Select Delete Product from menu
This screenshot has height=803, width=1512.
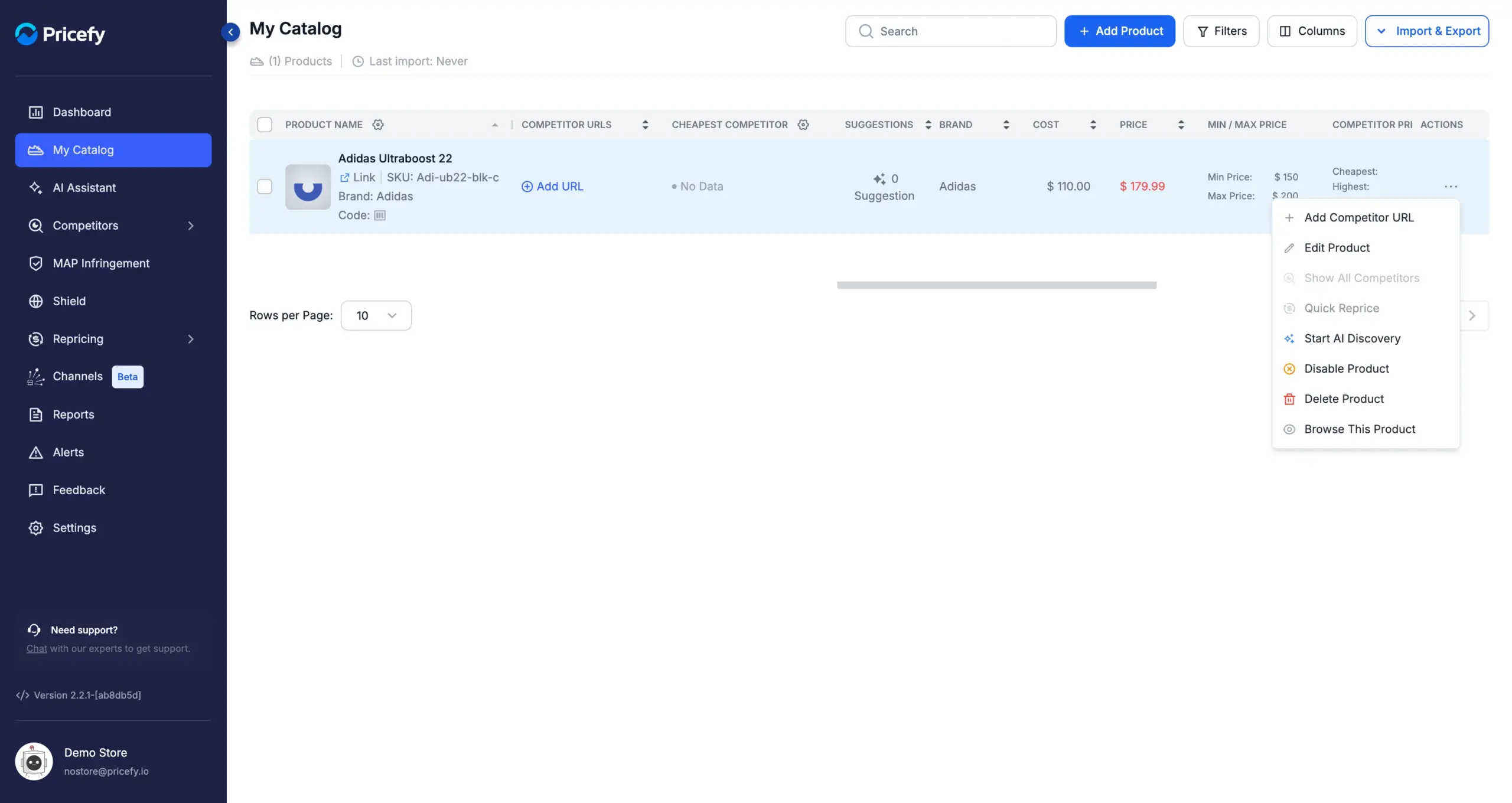(1366, 399)
